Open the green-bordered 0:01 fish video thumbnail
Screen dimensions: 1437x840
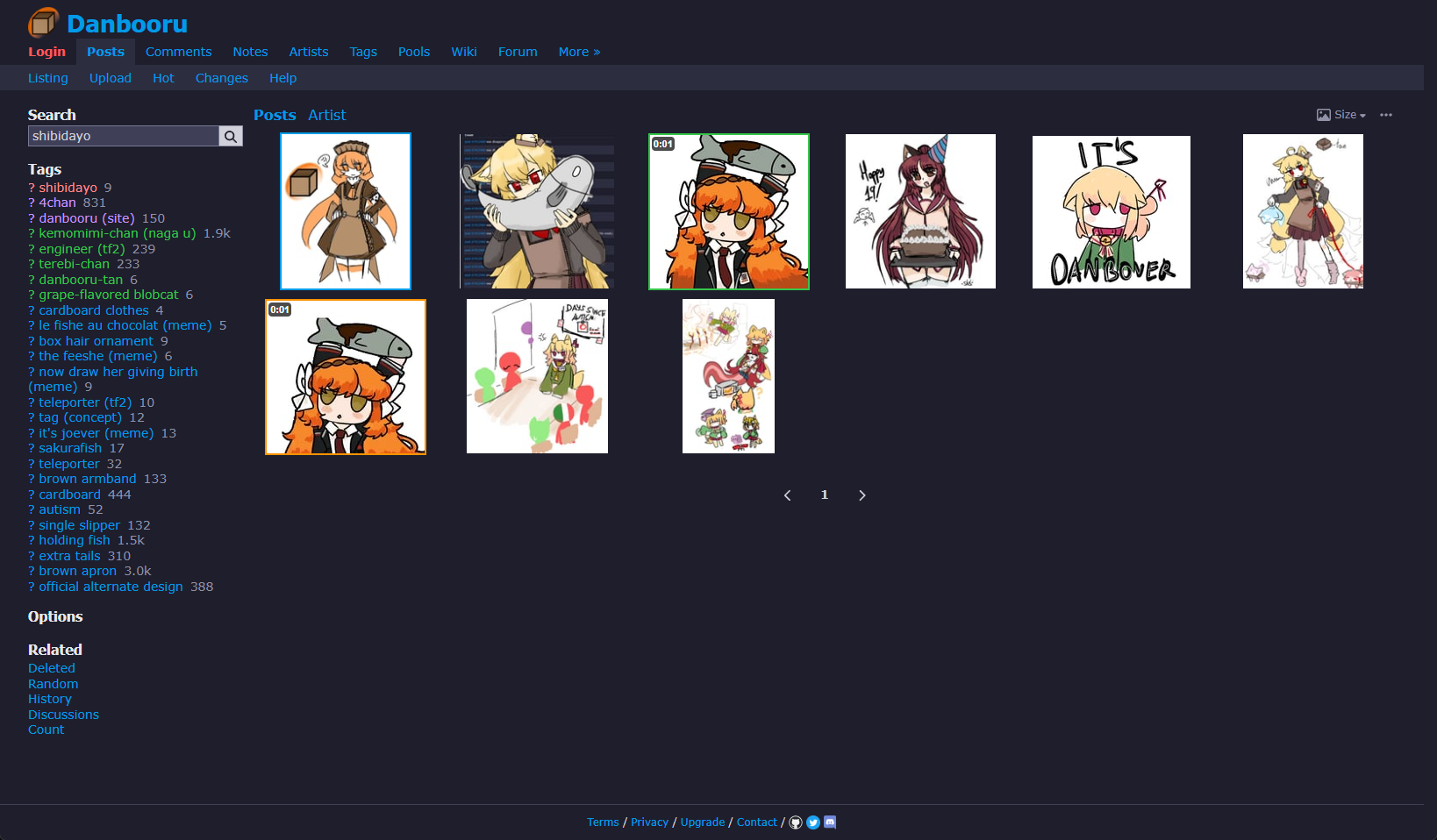click(x=729, y=211)
